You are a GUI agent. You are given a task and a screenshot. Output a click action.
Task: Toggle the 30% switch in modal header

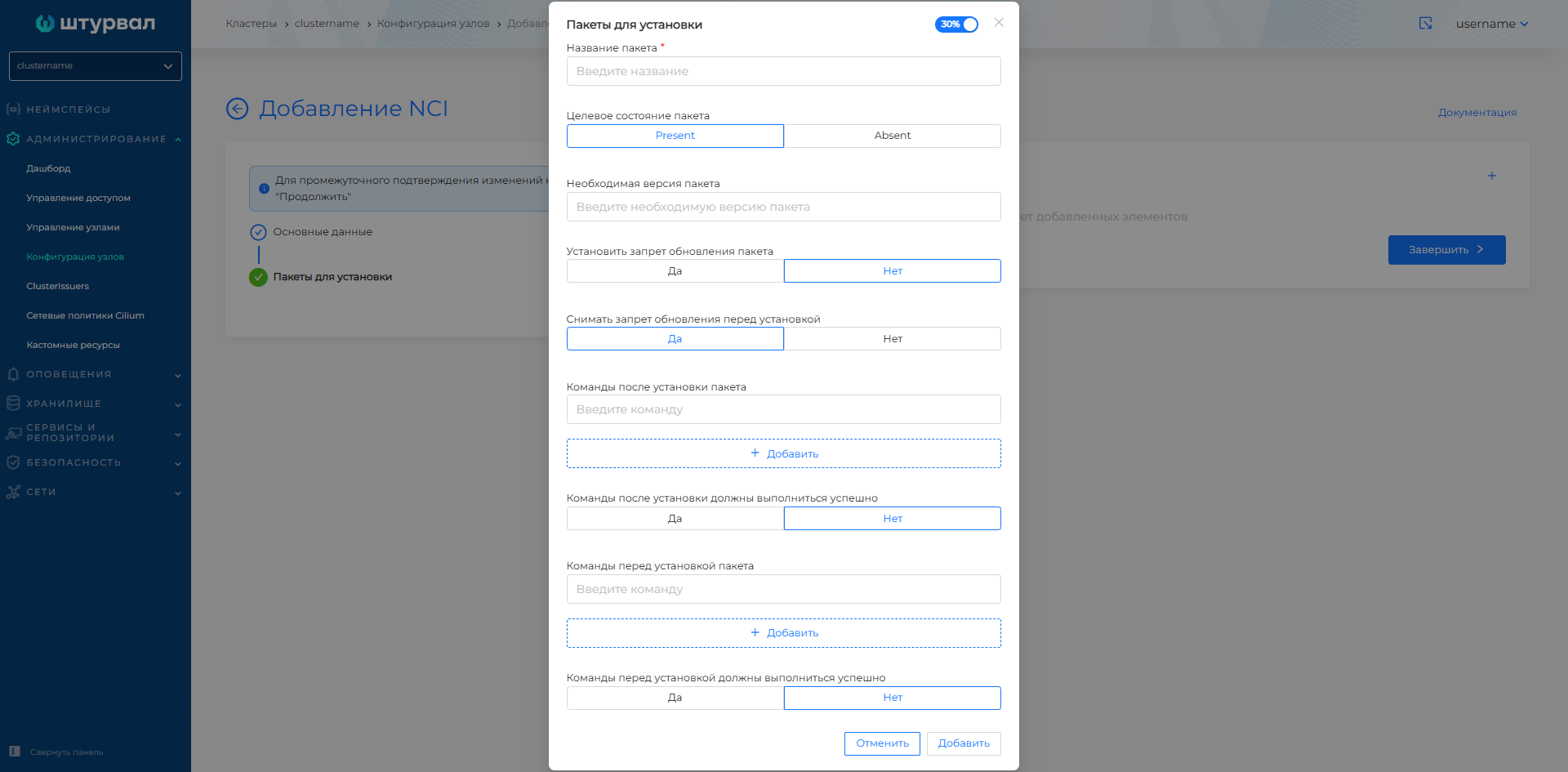click(956, 25)
